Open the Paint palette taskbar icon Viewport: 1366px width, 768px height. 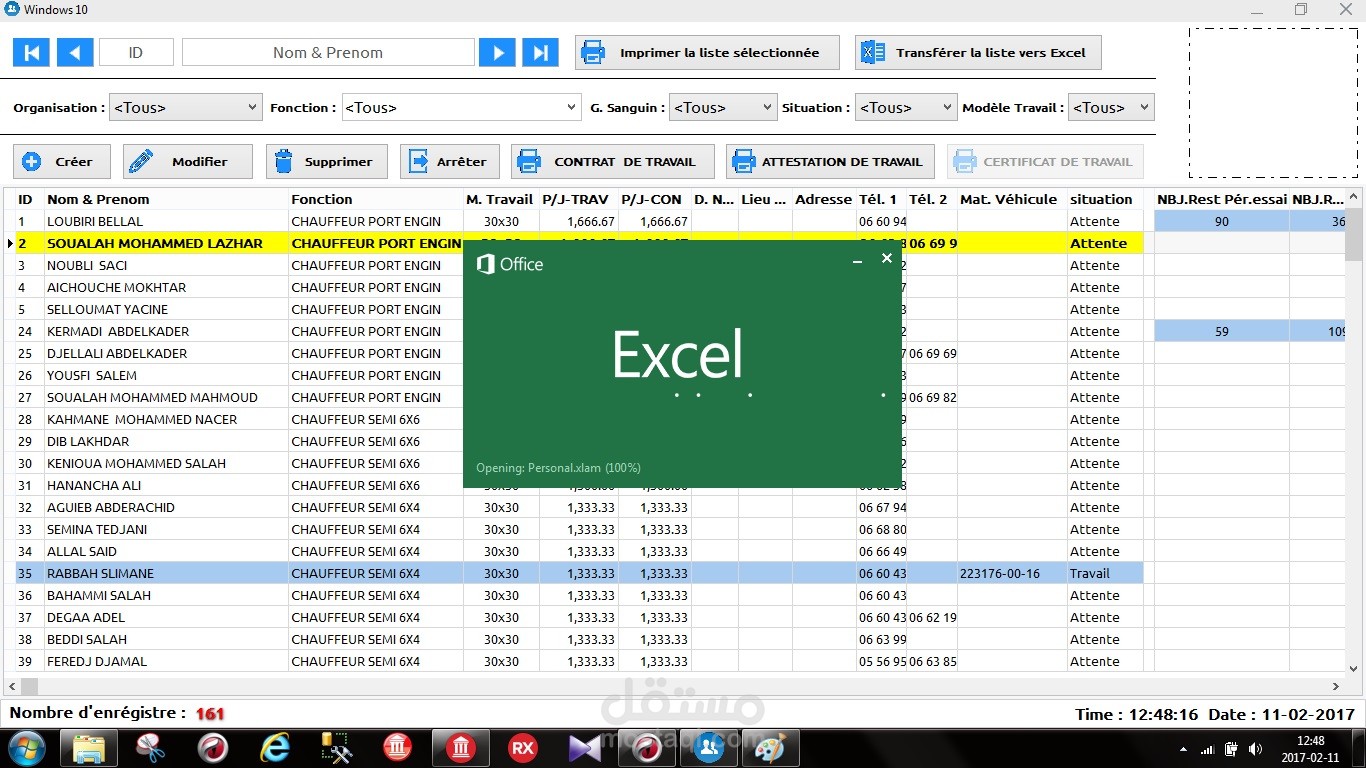(770, 748)
